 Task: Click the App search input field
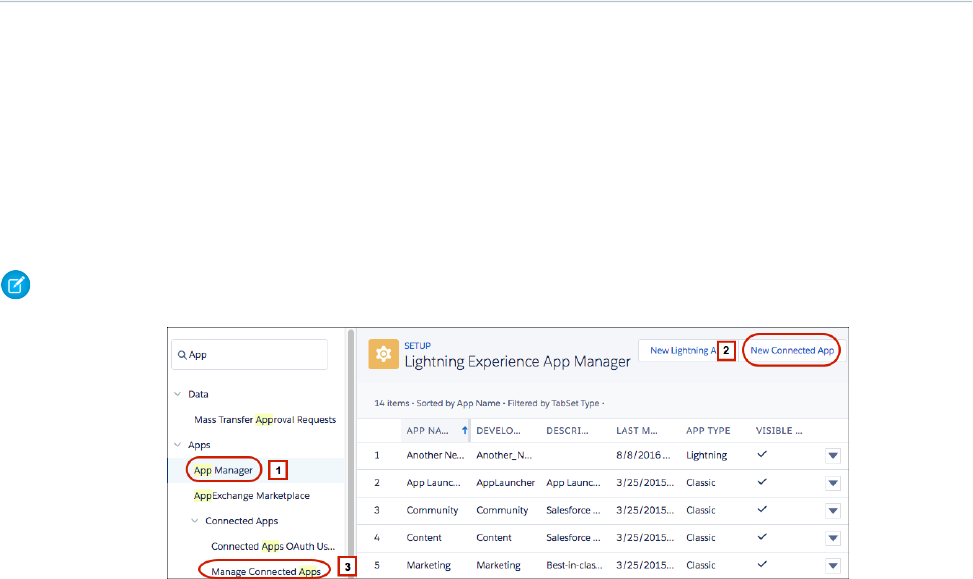click(x=249, y=355)
